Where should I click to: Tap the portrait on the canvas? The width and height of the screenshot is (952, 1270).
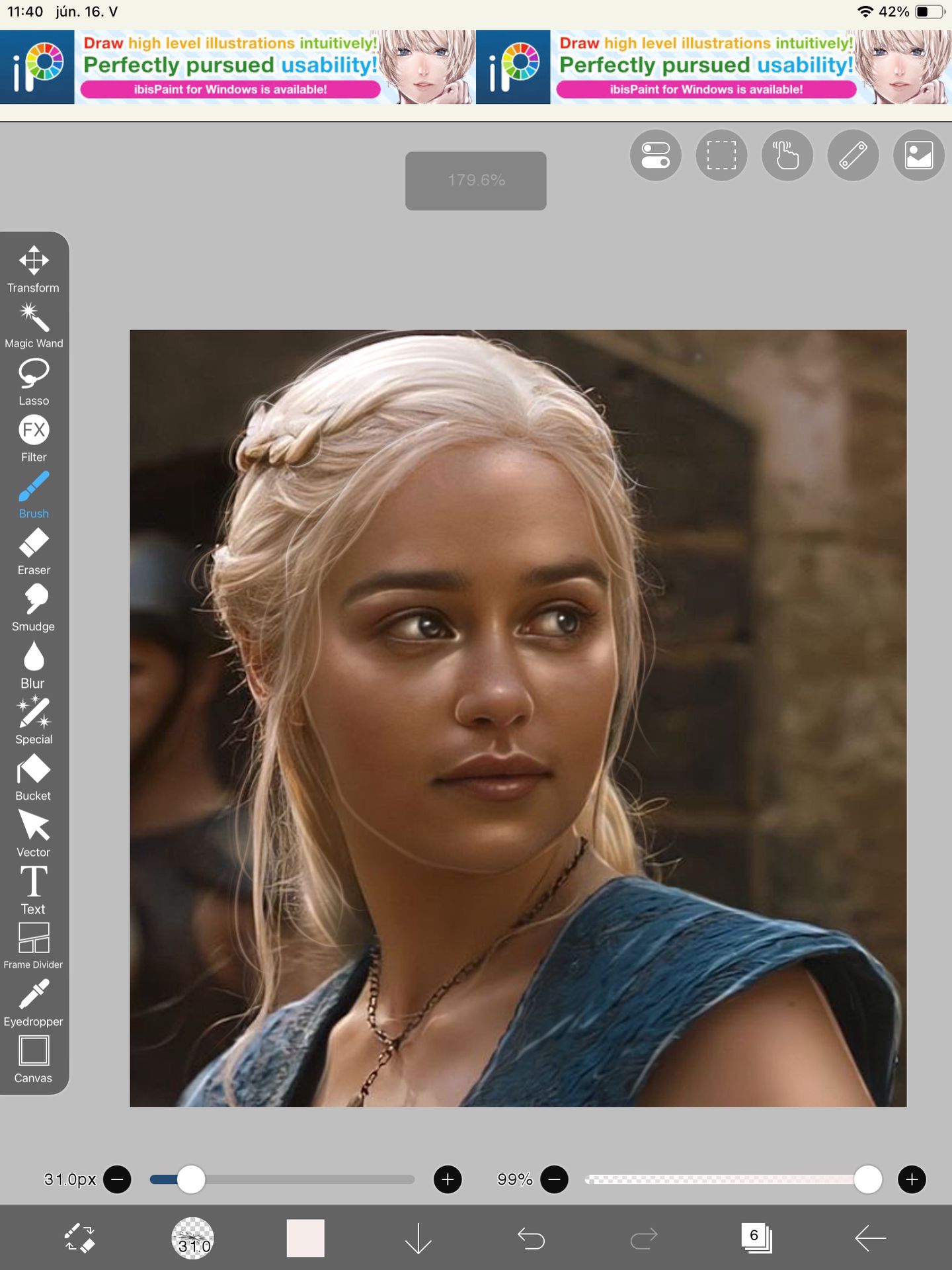click(x=518, y=718)
